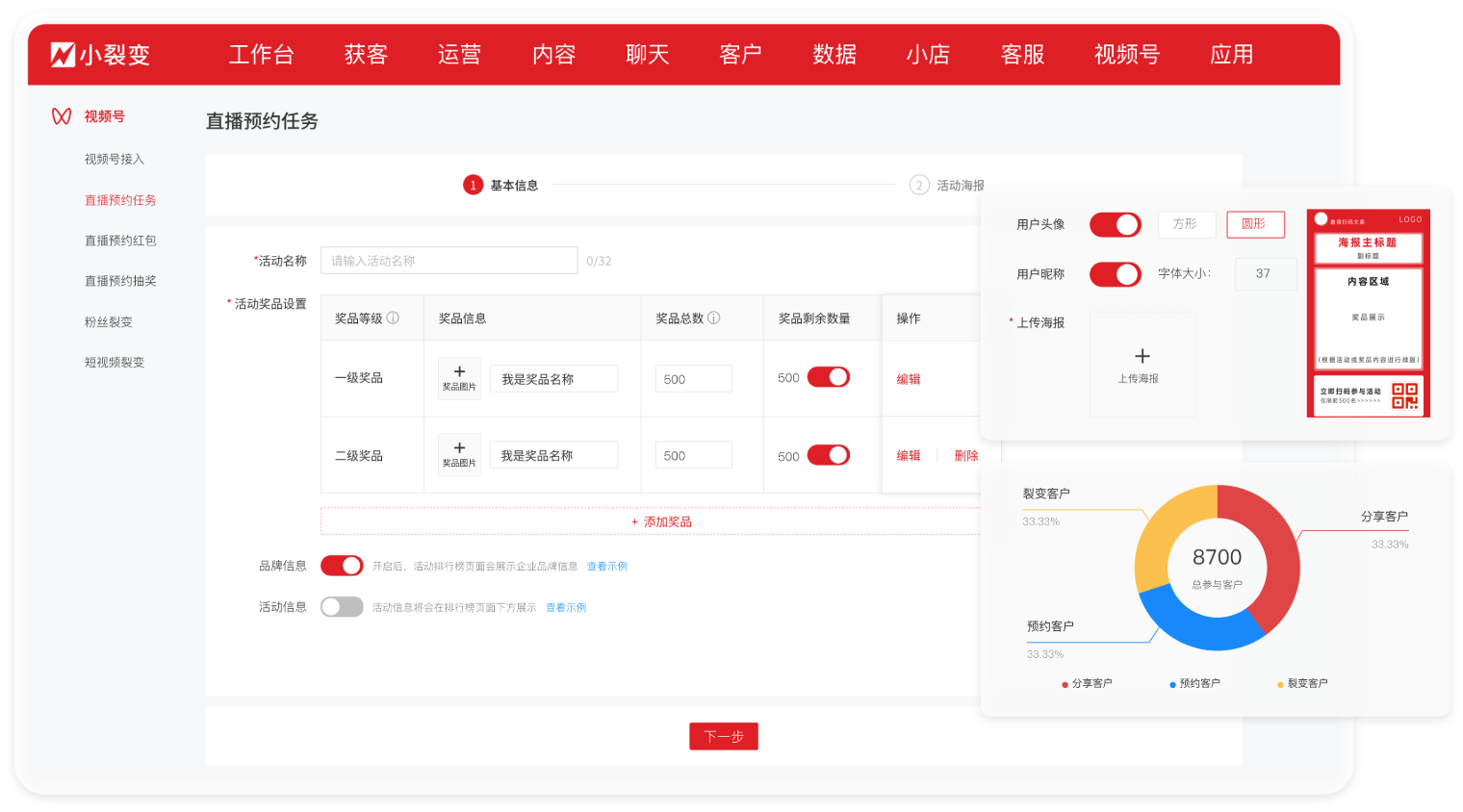Select 方形 avatar shape

1187,224
